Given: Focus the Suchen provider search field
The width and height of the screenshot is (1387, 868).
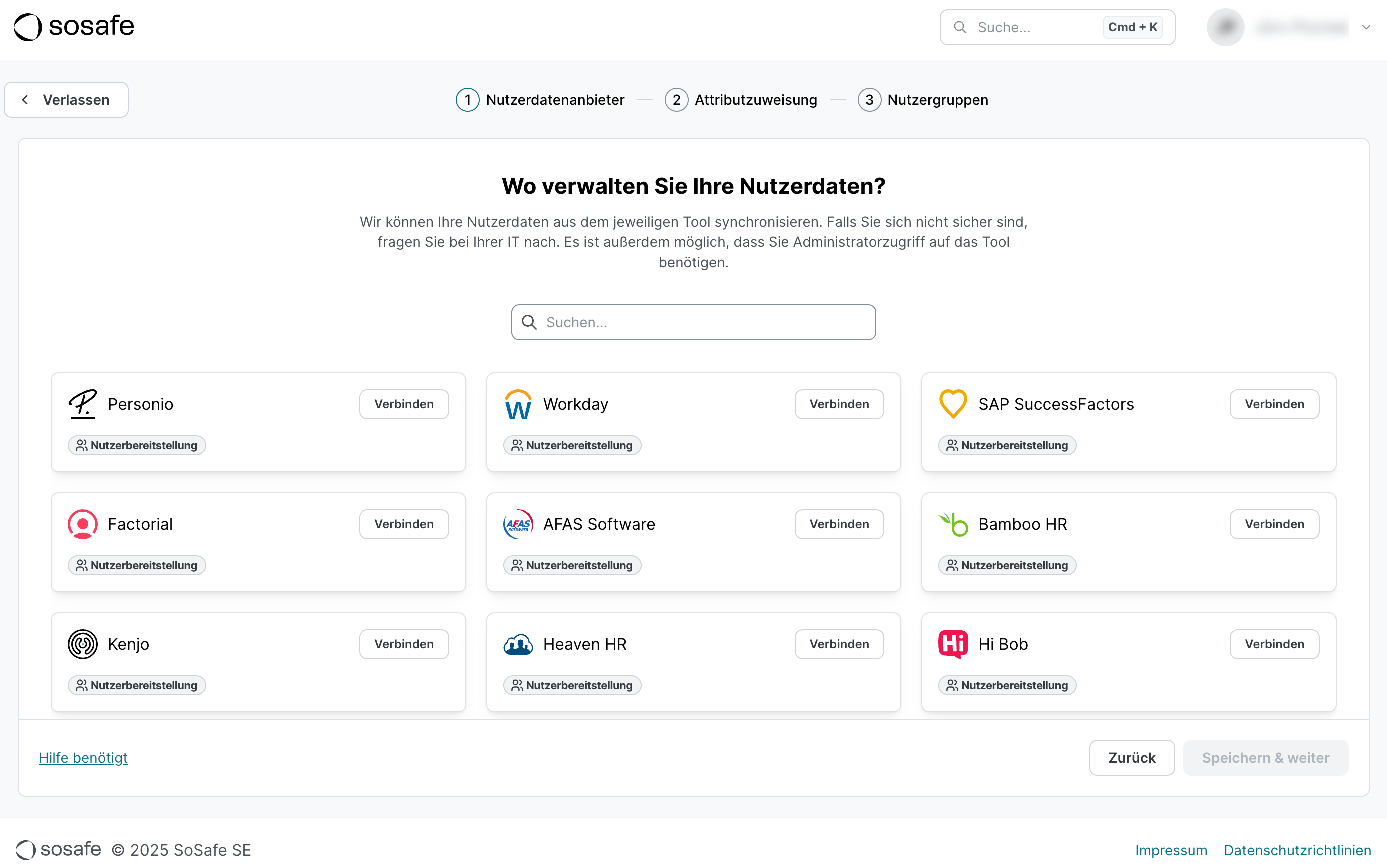Looking at the screenshot, I should [693, 322].
